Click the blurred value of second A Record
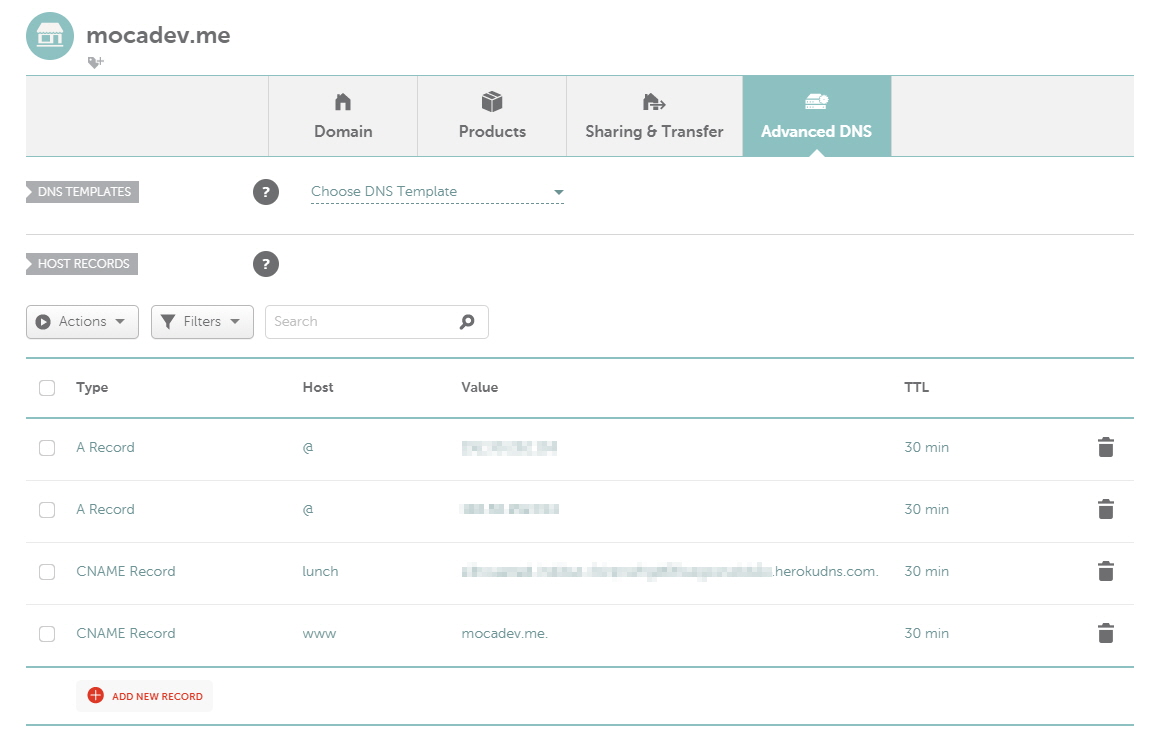This screenshot has width=1156, height=737. pyautogui.click(x=509, y=509)
